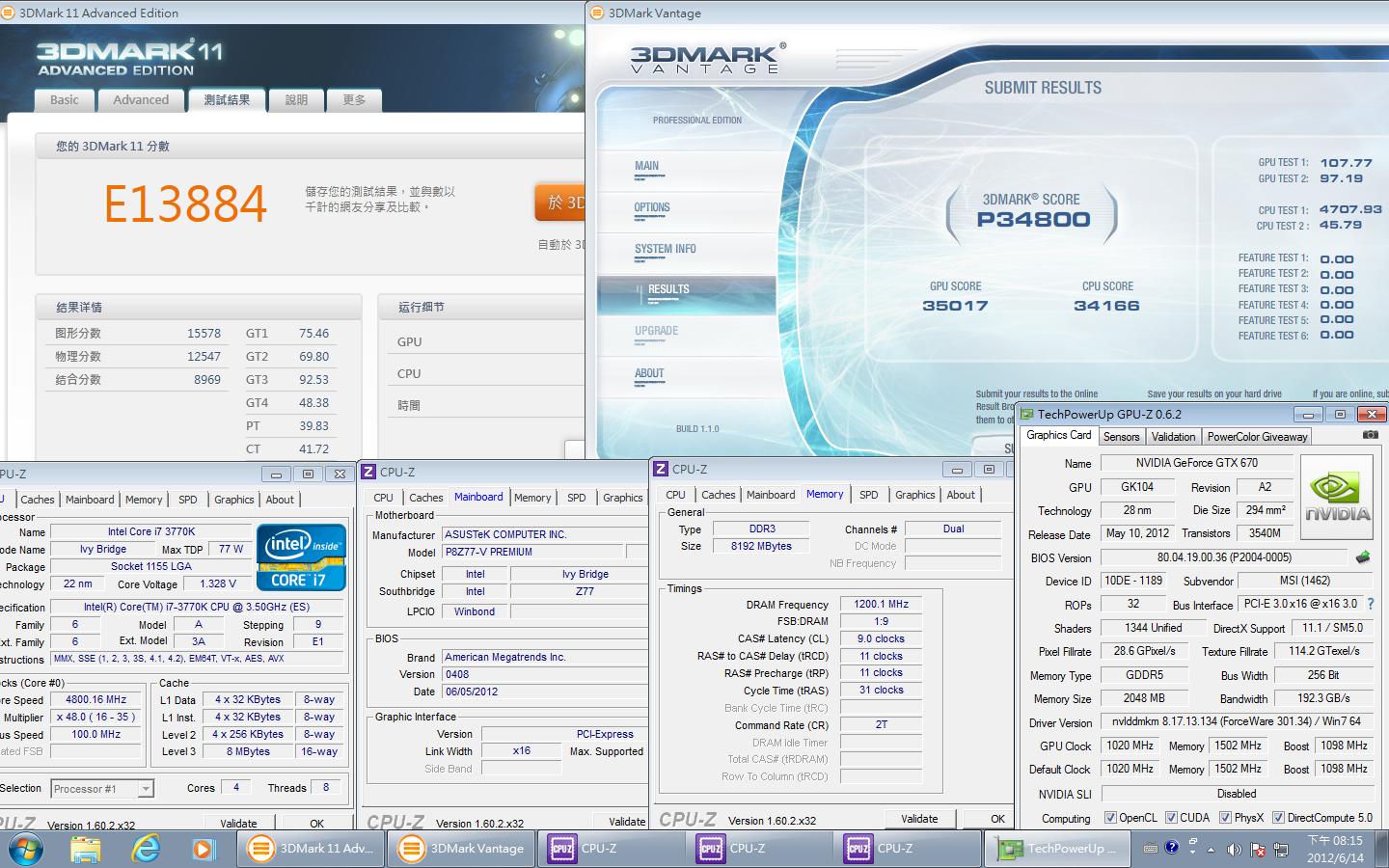Select the Basic tab in 3DMark 11
This screenshot has width=1389, height=868.
[x=65, y=99]
